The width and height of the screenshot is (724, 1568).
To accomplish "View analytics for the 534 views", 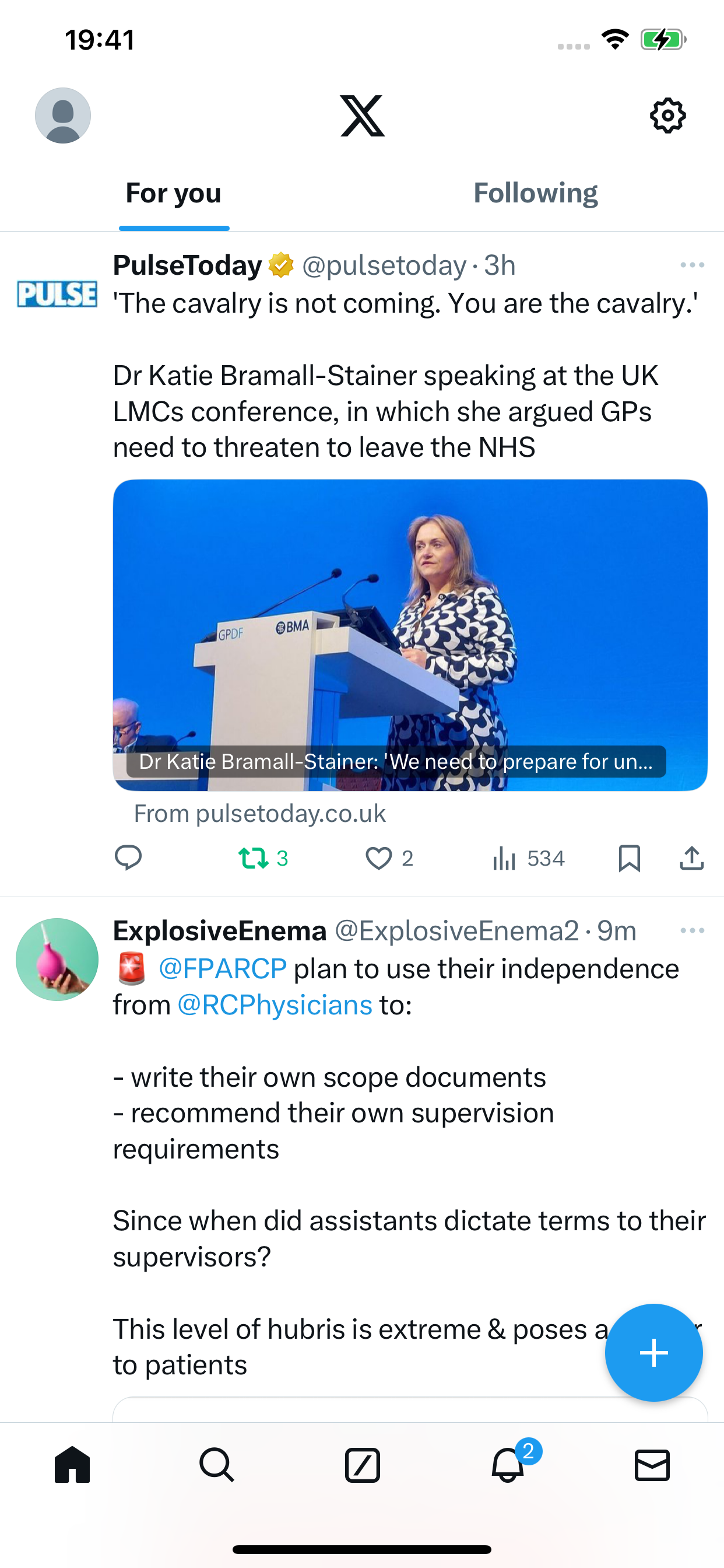I will (528, 858).
